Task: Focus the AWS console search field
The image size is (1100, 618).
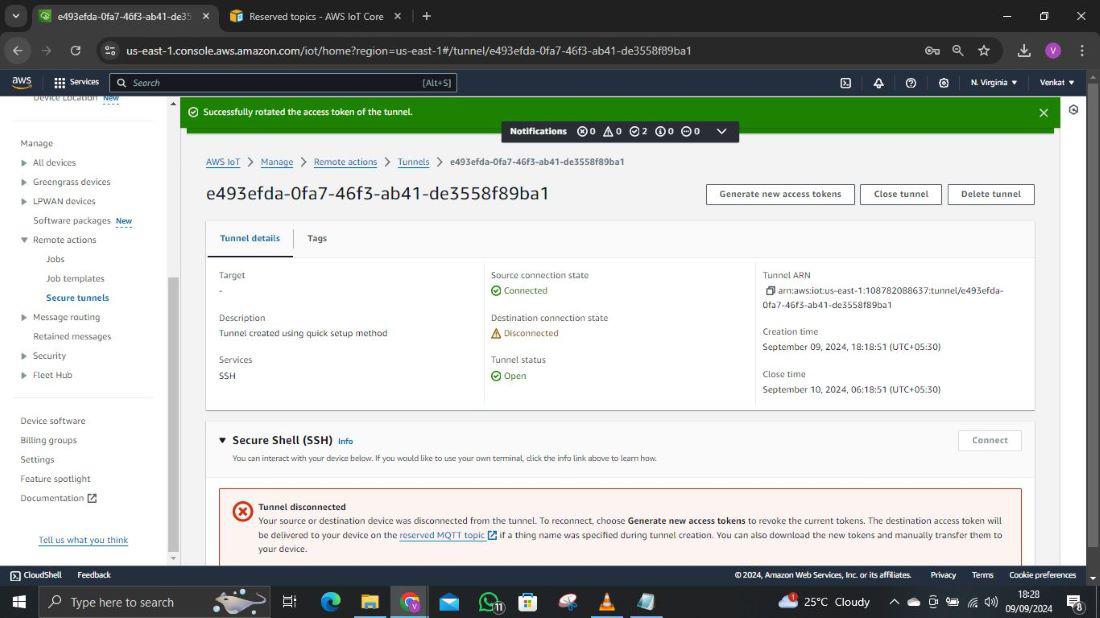Action: 283,83
